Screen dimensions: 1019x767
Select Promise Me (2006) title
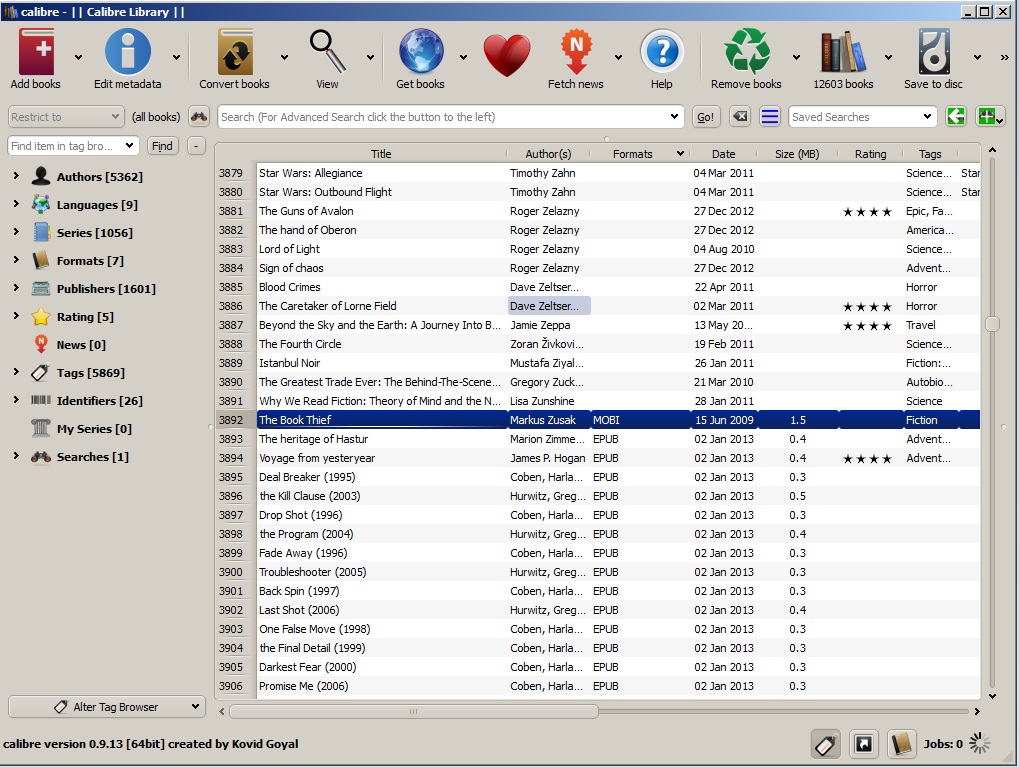click(303, 686)
